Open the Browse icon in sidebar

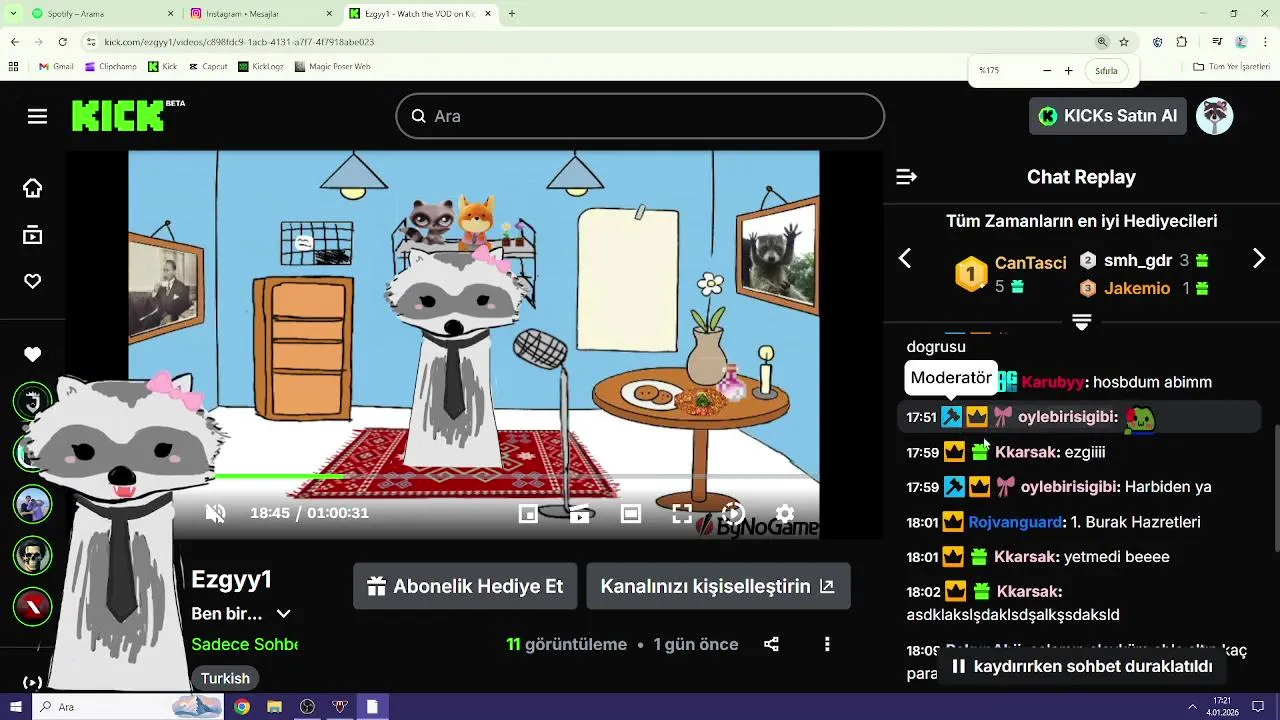(33, 235)
